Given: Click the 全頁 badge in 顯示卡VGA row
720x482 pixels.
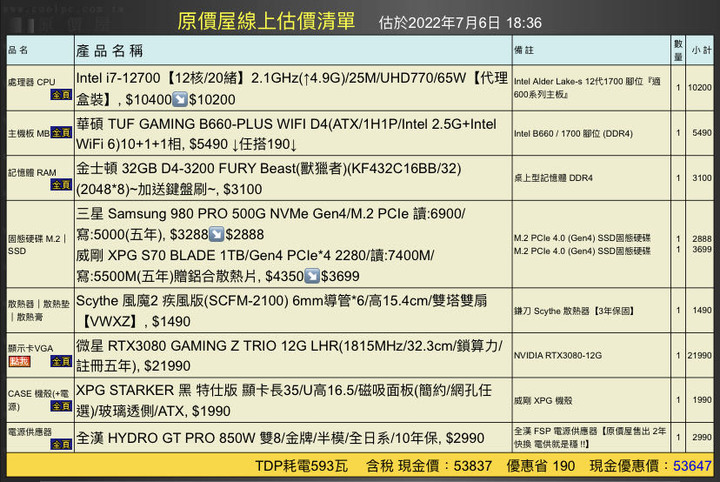Looking at the screenshot, I should pyautogui.click(x=61, y=361).
